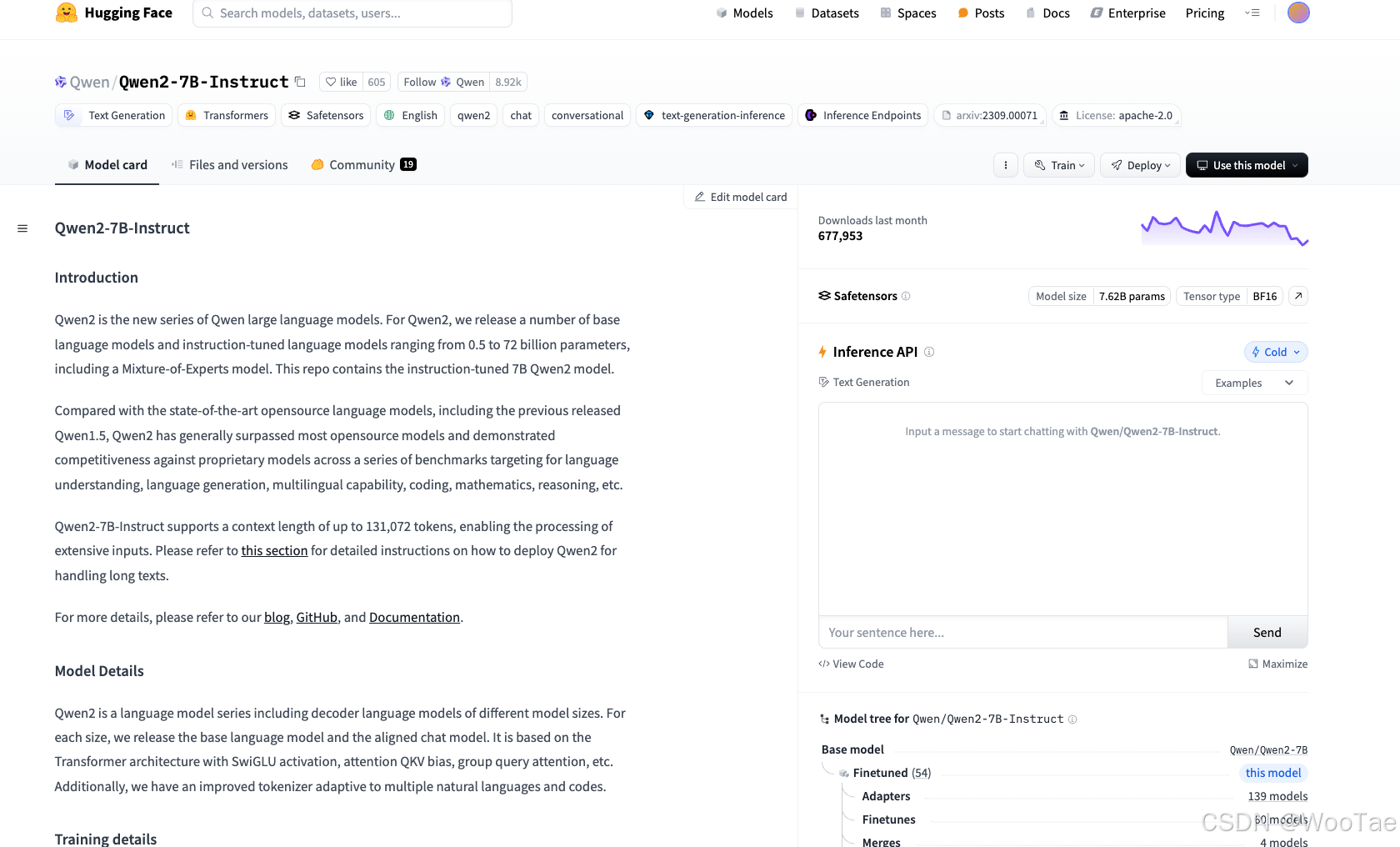
Task: Expand the Train dropdown
Action: click(1059, 165)
